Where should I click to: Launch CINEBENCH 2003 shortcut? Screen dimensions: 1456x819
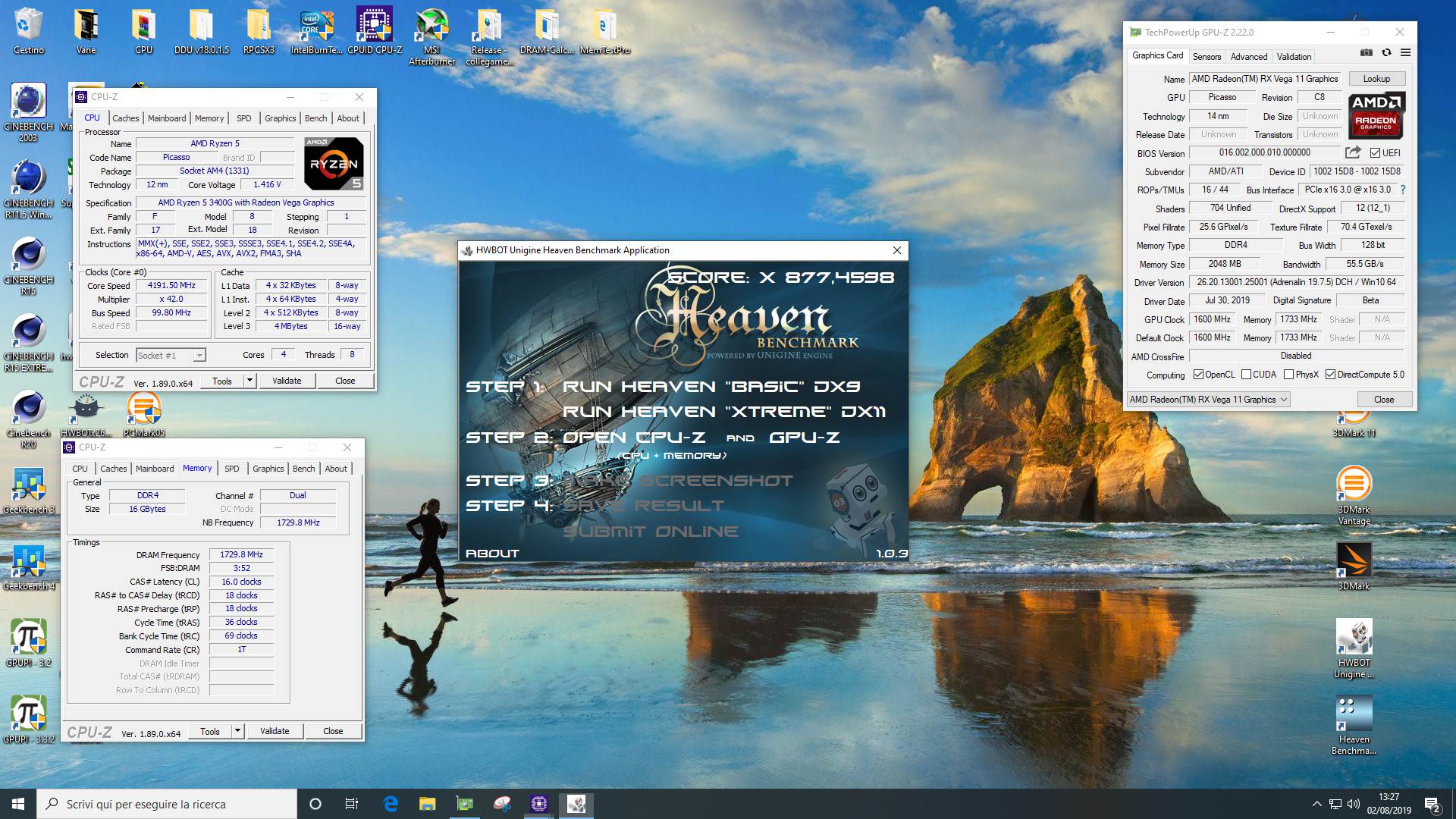pos(29,112)
